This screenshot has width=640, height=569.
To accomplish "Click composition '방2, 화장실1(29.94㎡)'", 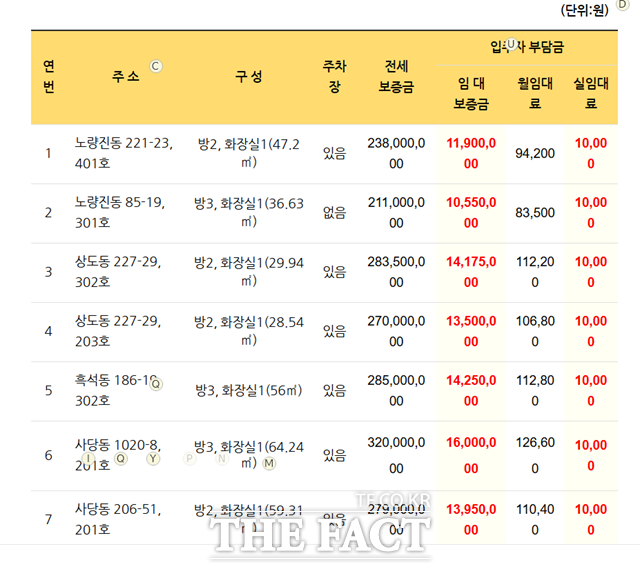I will [249, 272].
